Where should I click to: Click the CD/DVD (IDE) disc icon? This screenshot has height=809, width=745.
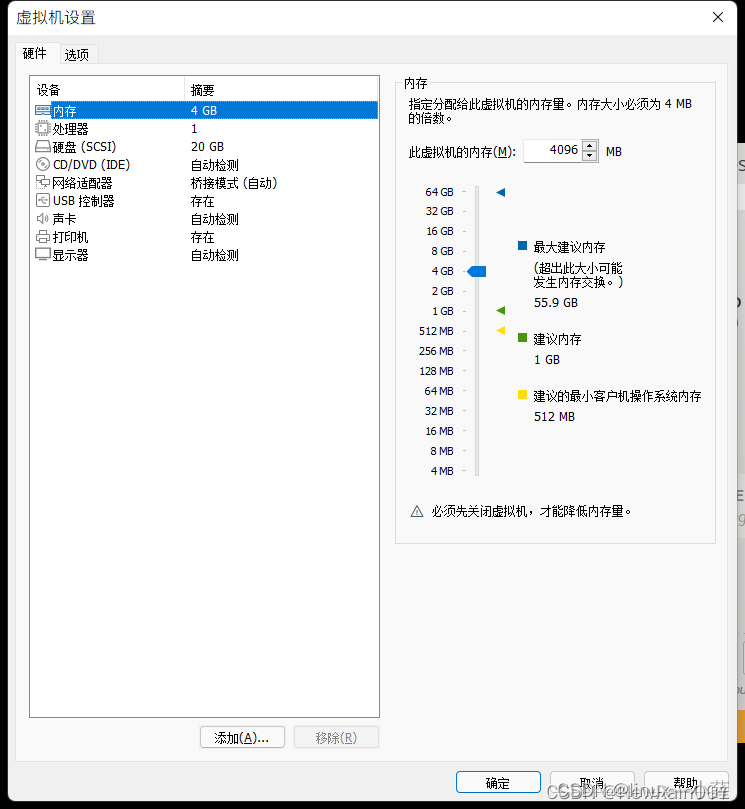43,165
